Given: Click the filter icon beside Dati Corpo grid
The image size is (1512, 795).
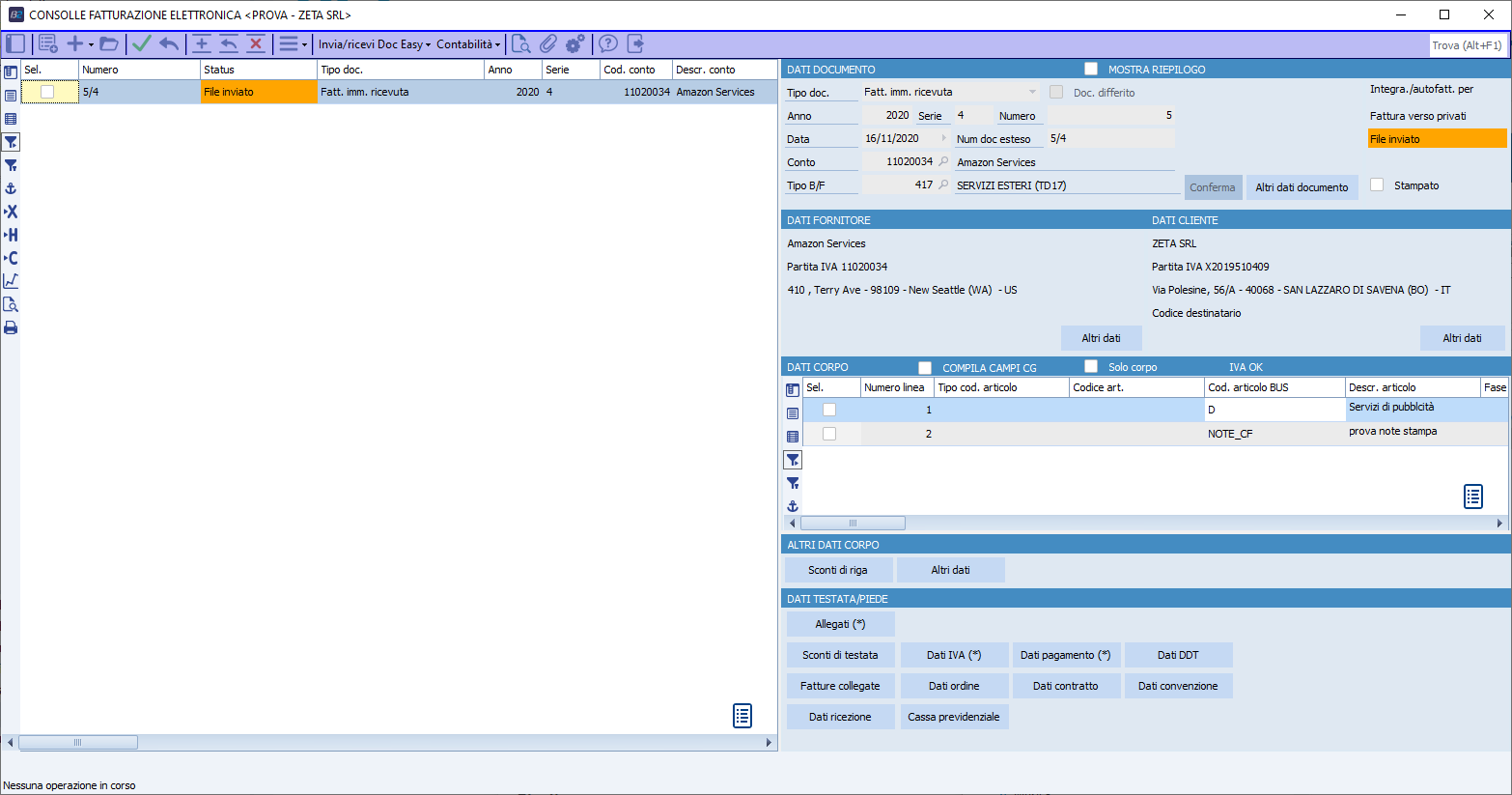Looking at the screenshot, I should (793, 460).
